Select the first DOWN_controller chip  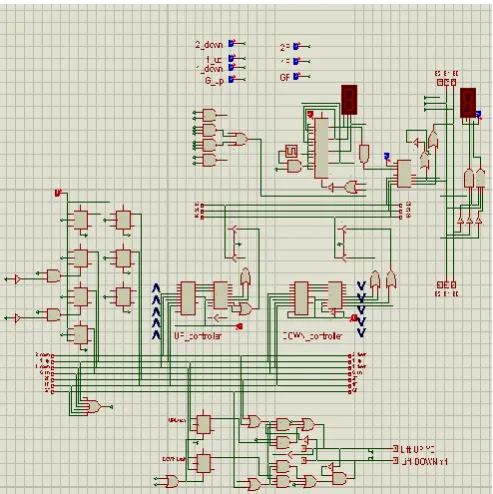click(301, 298)
